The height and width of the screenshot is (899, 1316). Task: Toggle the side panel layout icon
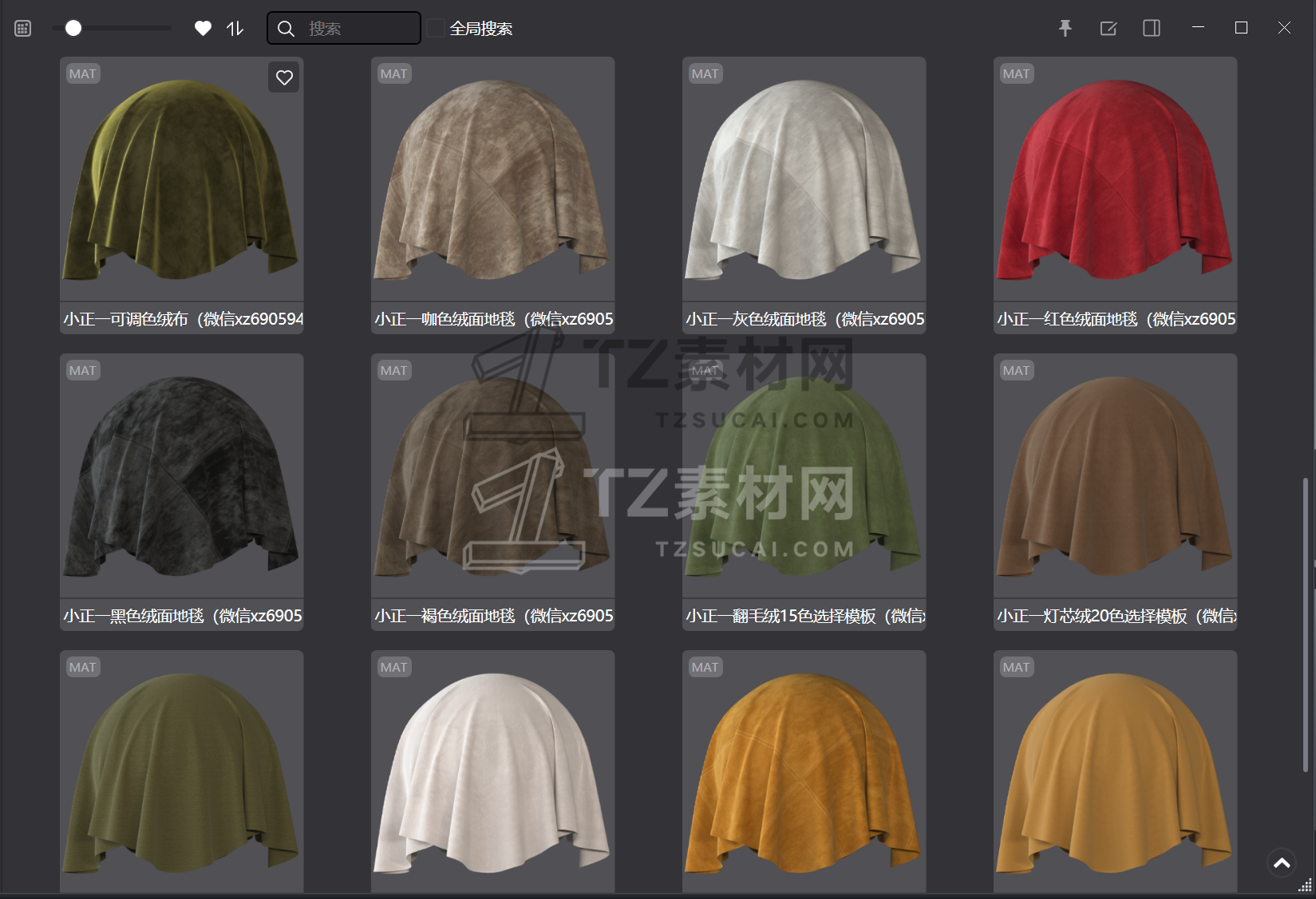[x=1152, y=29]
